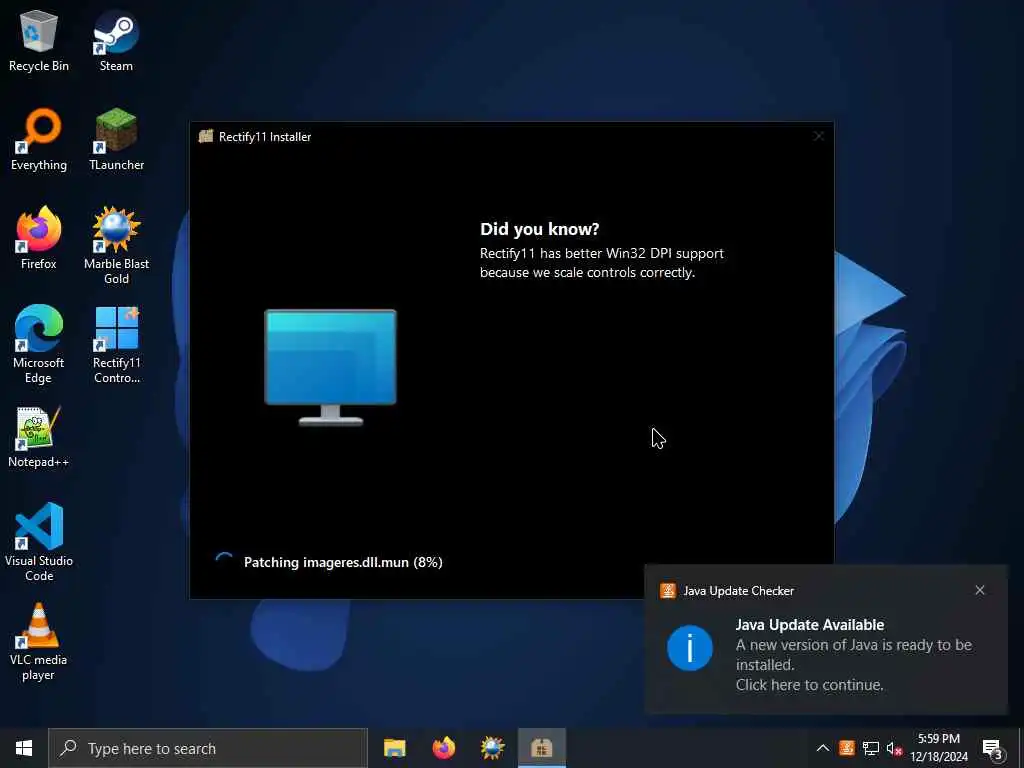This screenshot has height=768, width=1024.
Task: Click the Win32 DPI support tip text
Action: pyautogui.click(x=601, y=263)
